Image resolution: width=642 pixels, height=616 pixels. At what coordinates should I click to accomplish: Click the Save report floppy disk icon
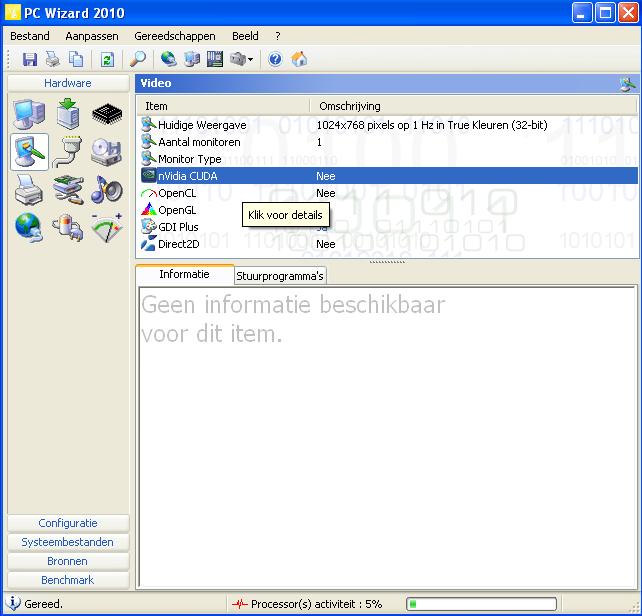(29, 60)
